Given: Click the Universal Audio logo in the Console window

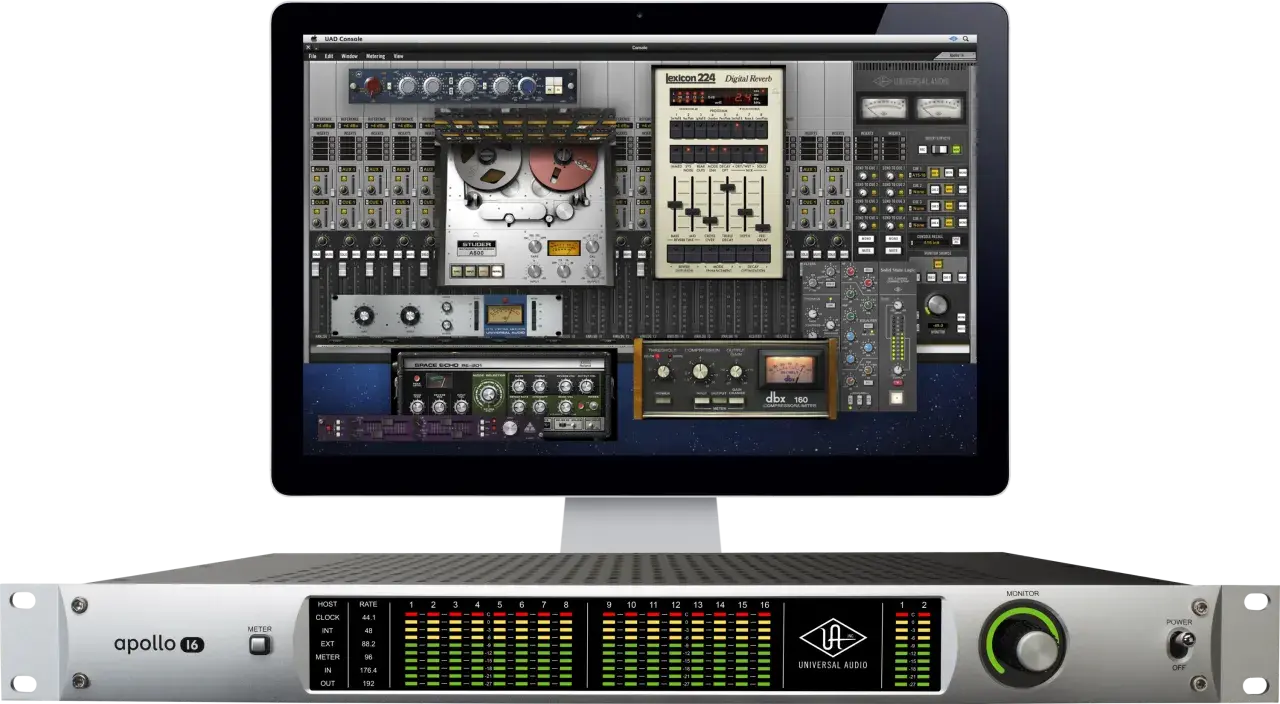Looking at the screenshot, I should 910,81.
